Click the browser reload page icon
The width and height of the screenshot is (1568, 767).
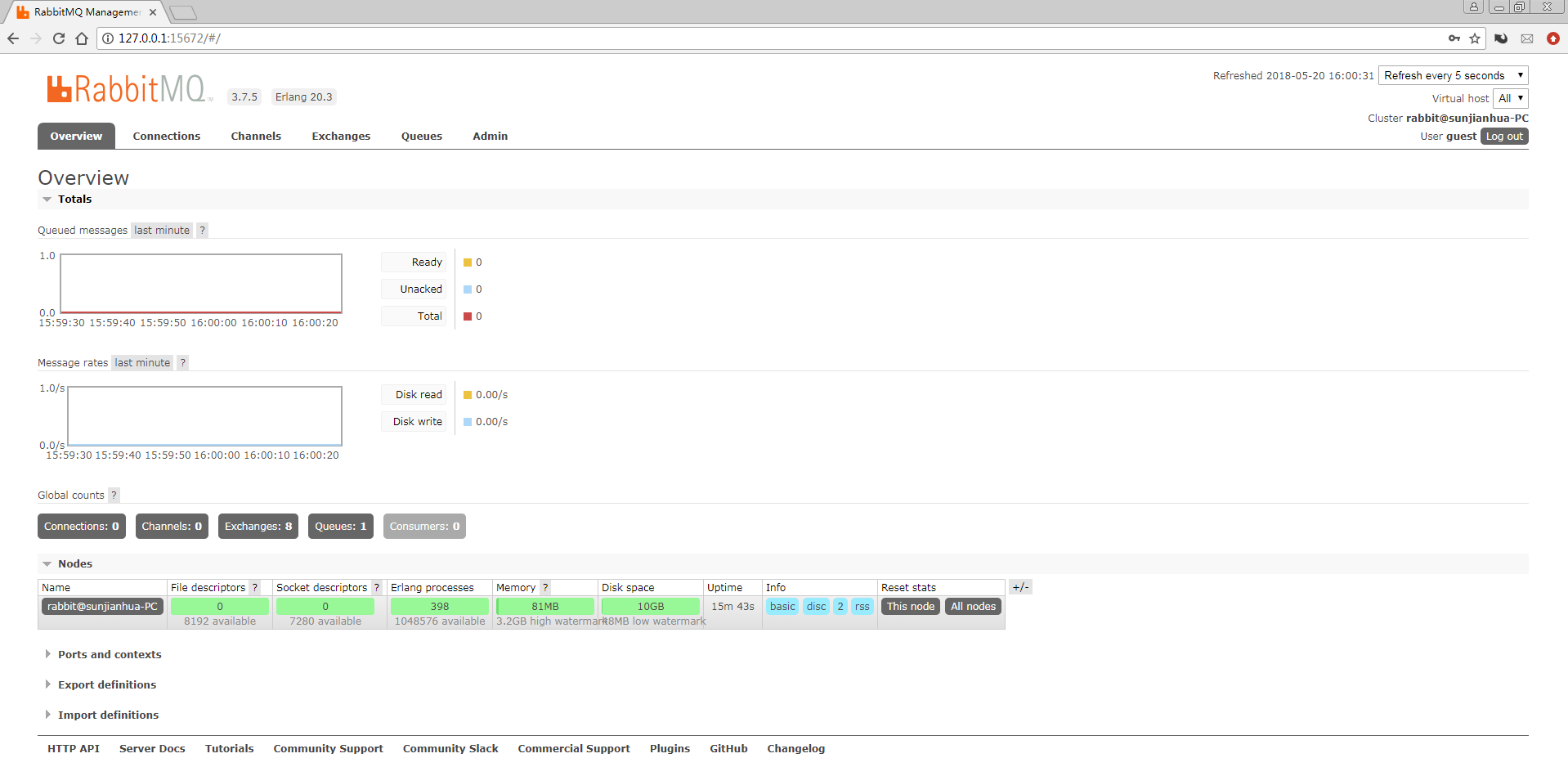pos(57,38)
